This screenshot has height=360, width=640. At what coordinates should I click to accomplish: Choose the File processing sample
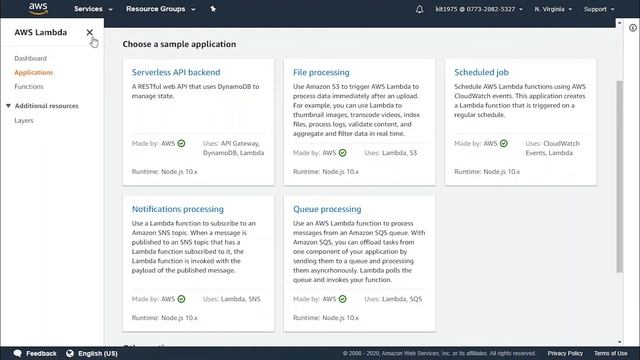point(321,72)
